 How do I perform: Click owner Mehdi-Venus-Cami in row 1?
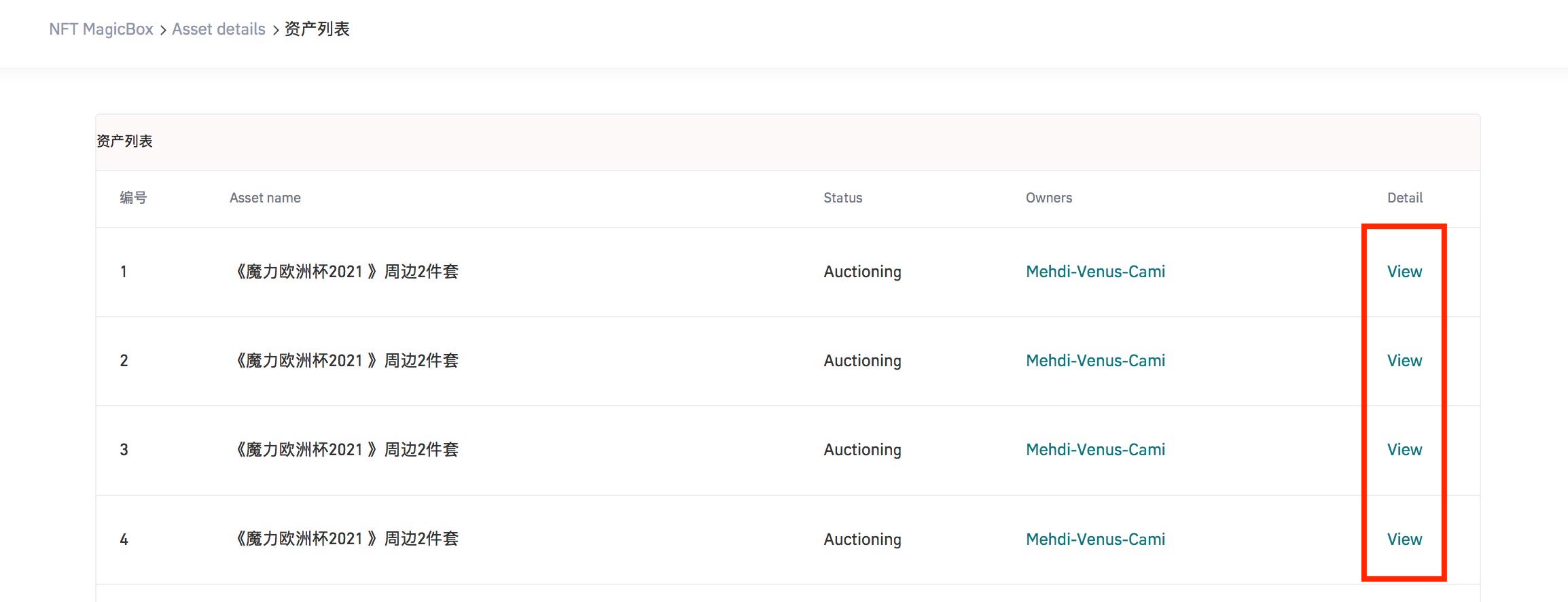coord(1095,272)
